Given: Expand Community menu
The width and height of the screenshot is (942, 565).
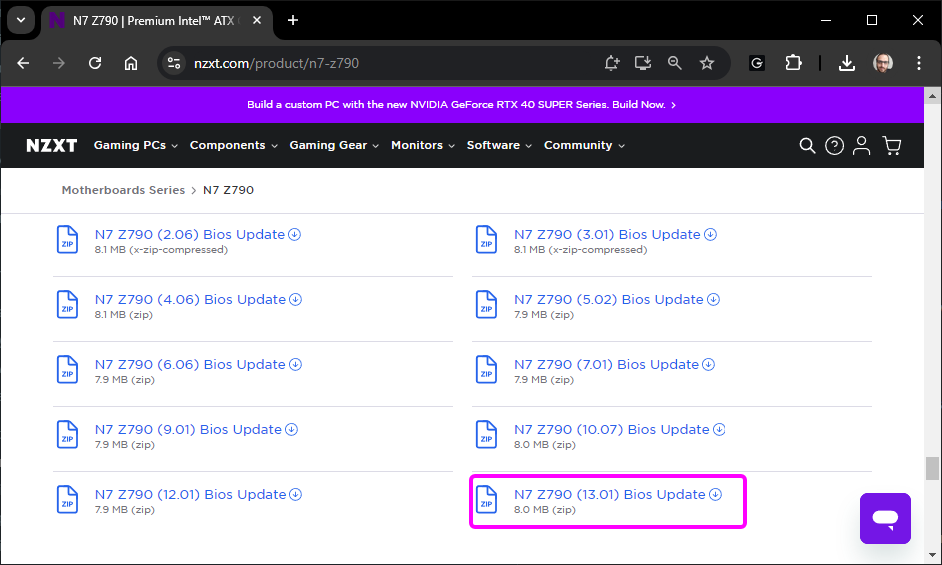Looking at the screenshot, I should tap(585, 145).
